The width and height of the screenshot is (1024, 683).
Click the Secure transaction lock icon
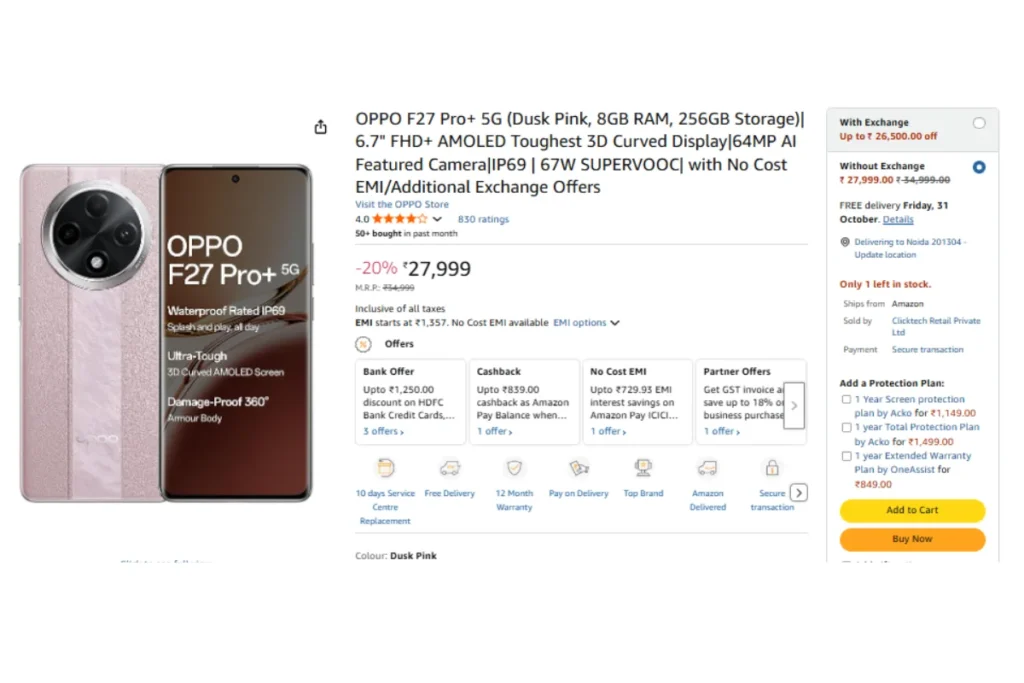click(x=772, y=468)
